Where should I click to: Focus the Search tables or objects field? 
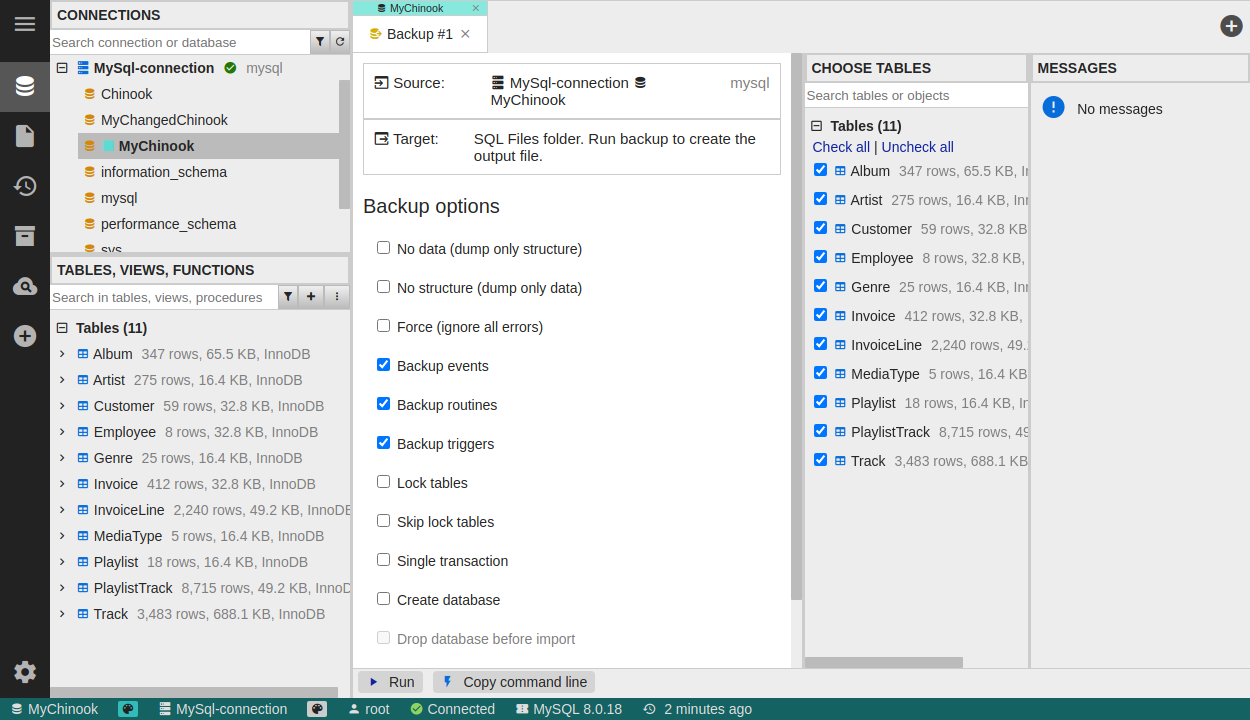[x=915, y=96]
